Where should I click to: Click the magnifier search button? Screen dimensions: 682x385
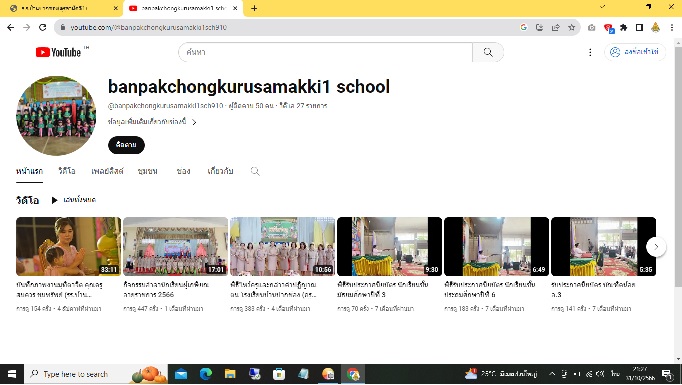488,52
